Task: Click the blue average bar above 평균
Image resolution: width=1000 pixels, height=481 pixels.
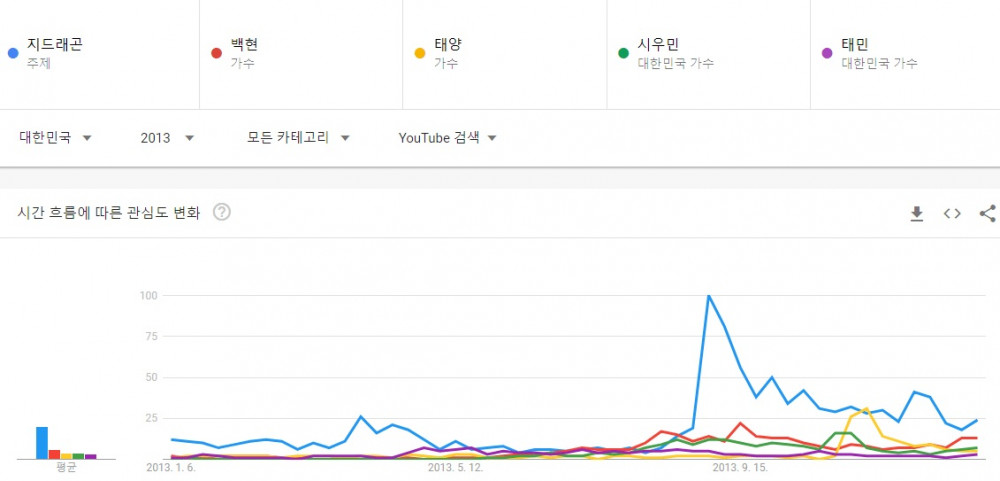Action: (42, 443)
